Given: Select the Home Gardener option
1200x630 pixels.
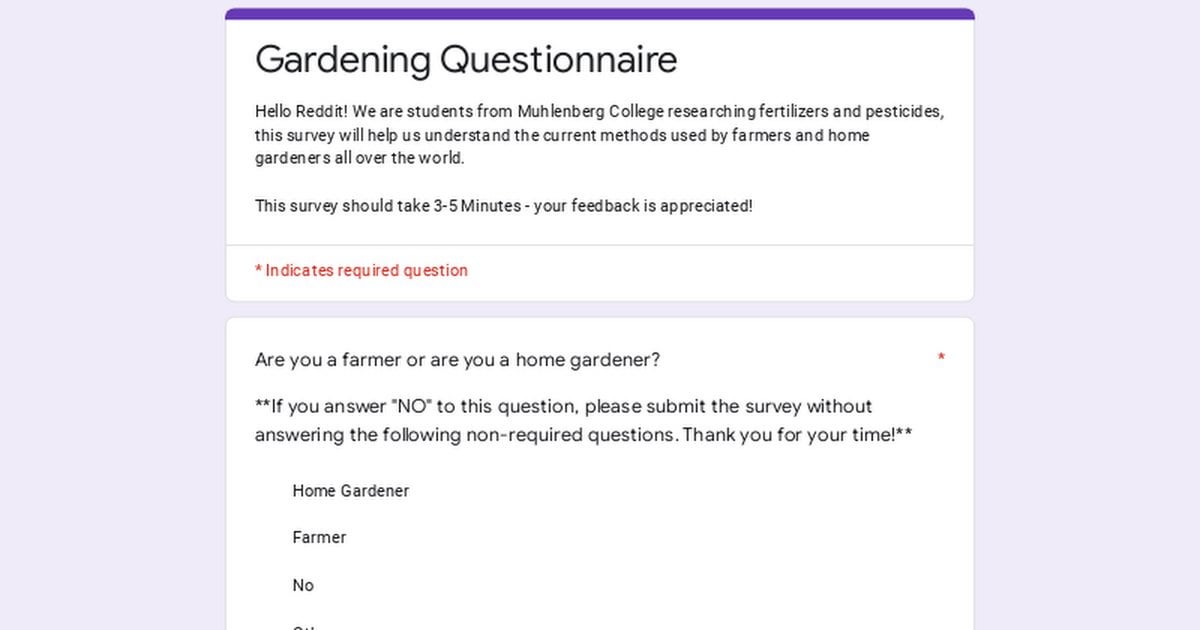Looking at the screenshot, I should click(x=350, y=491).
